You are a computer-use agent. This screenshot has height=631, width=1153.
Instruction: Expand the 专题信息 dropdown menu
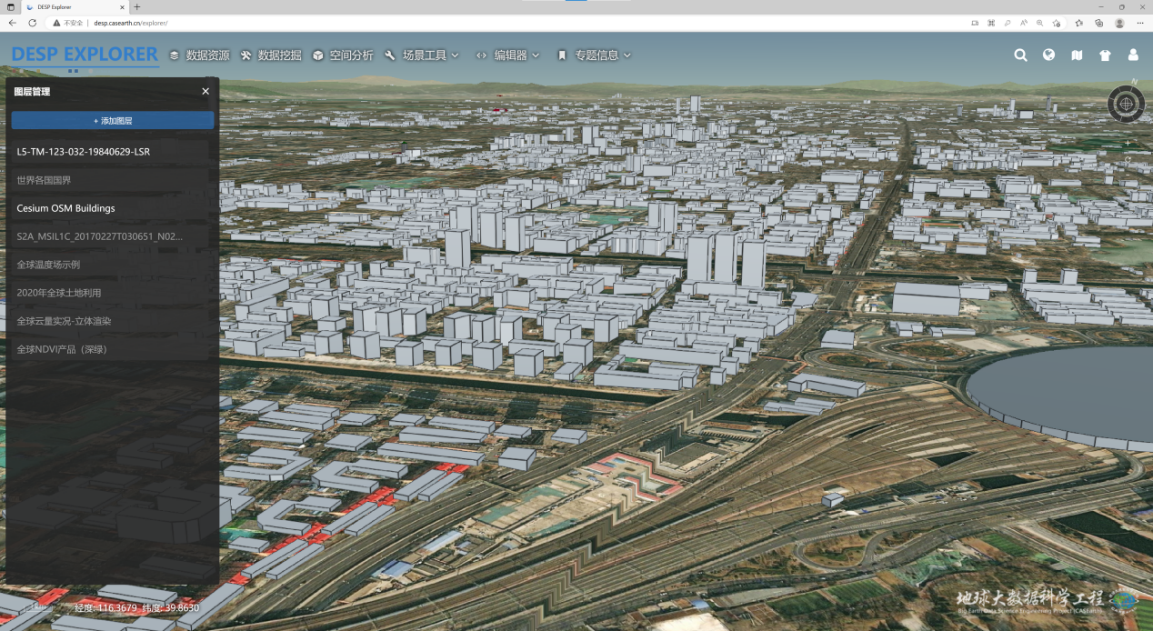coord(595,56)
